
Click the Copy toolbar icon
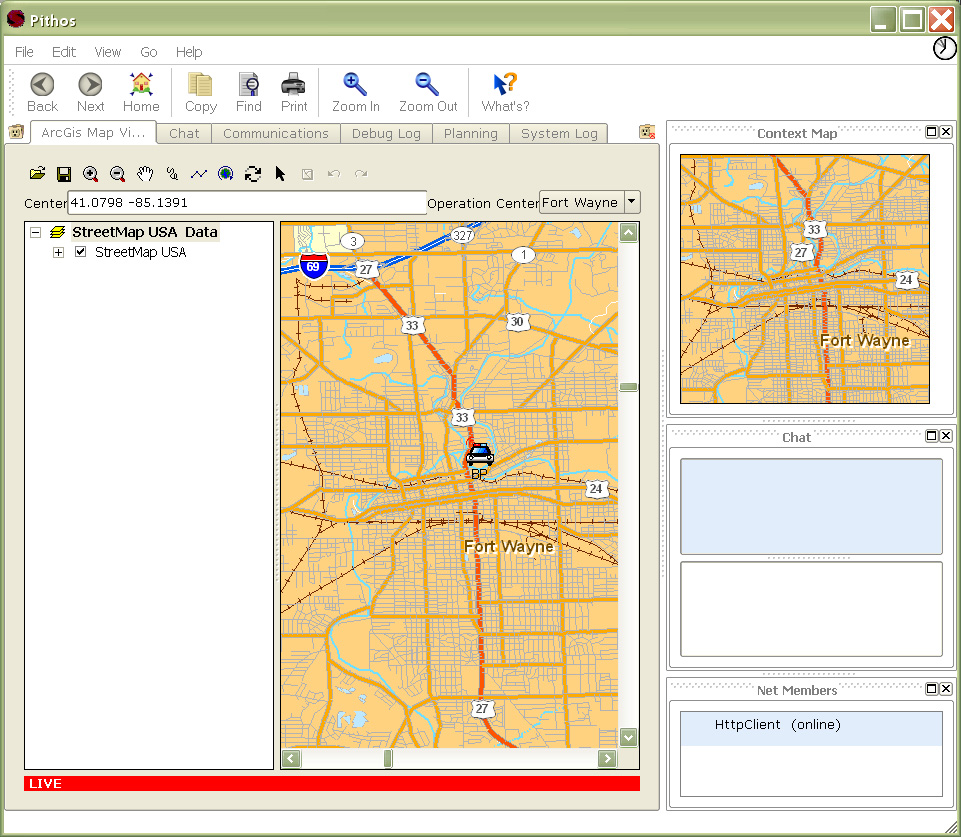[x=200, y=92]
